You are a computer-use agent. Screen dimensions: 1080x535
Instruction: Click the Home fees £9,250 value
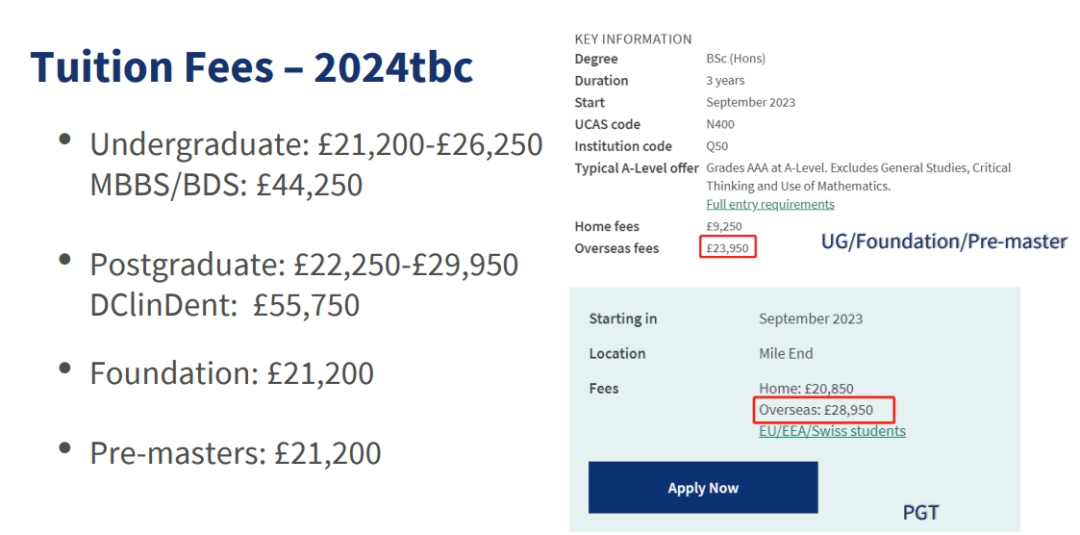pos(724,226)
